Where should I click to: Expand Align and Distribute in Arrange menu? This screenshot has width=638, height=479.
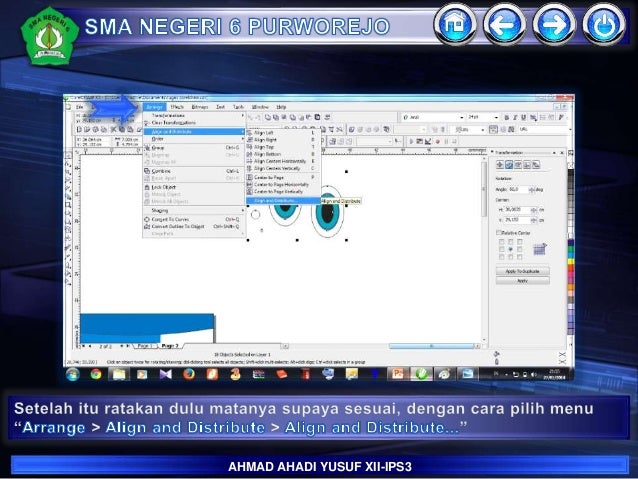[x=194, y=131]
